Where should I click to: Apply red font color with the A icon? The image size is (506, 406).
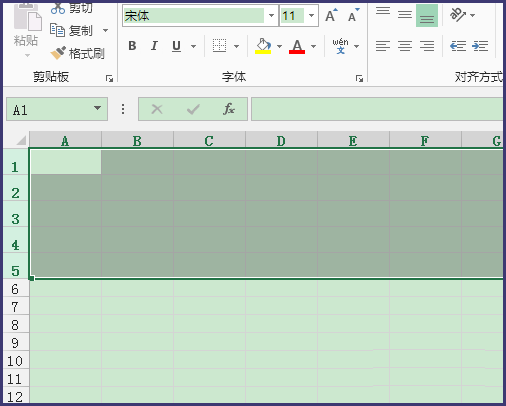click(x=297, y=46)
